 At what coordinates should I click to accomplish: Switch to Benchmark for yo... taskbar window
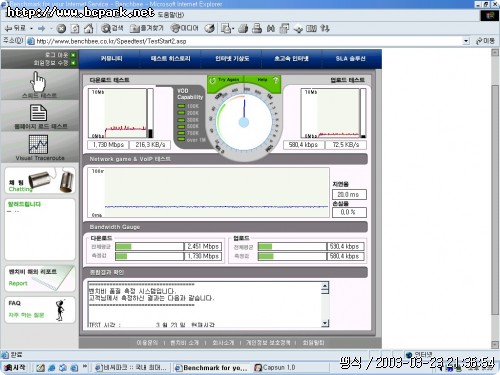click(x=212, y=368)
